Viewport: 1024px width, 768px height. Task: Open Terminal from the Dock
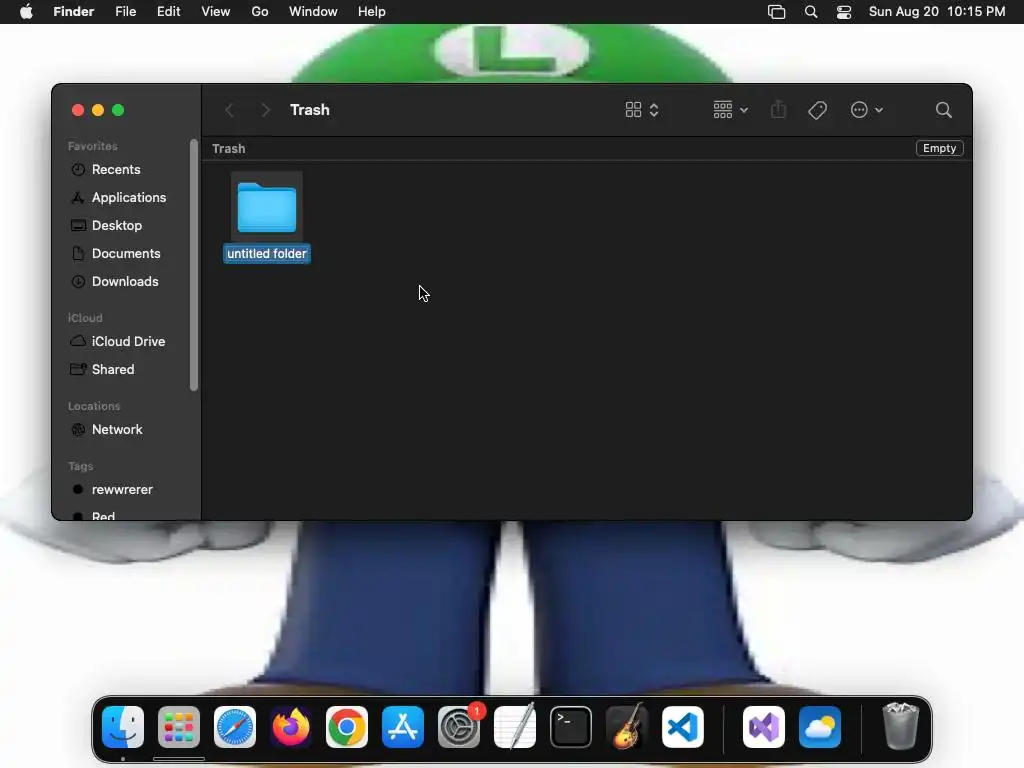(571, 727)
